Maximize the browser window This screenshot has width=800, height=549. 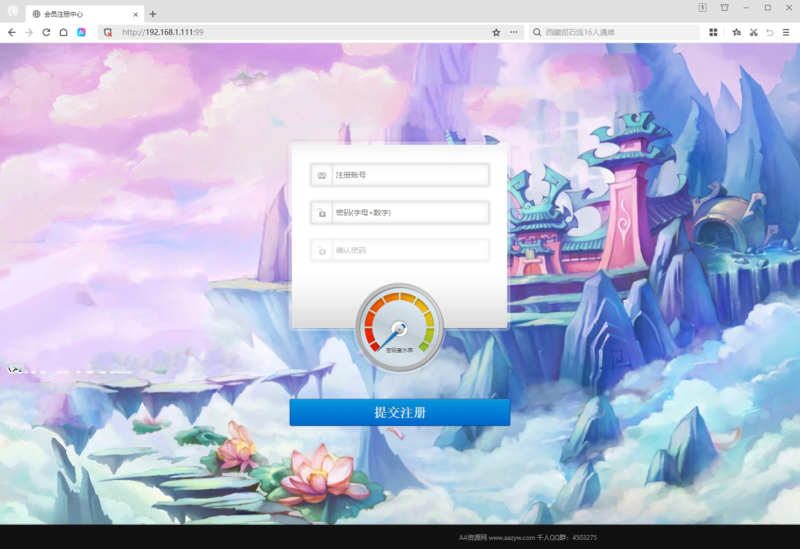[x=767, y=8]
